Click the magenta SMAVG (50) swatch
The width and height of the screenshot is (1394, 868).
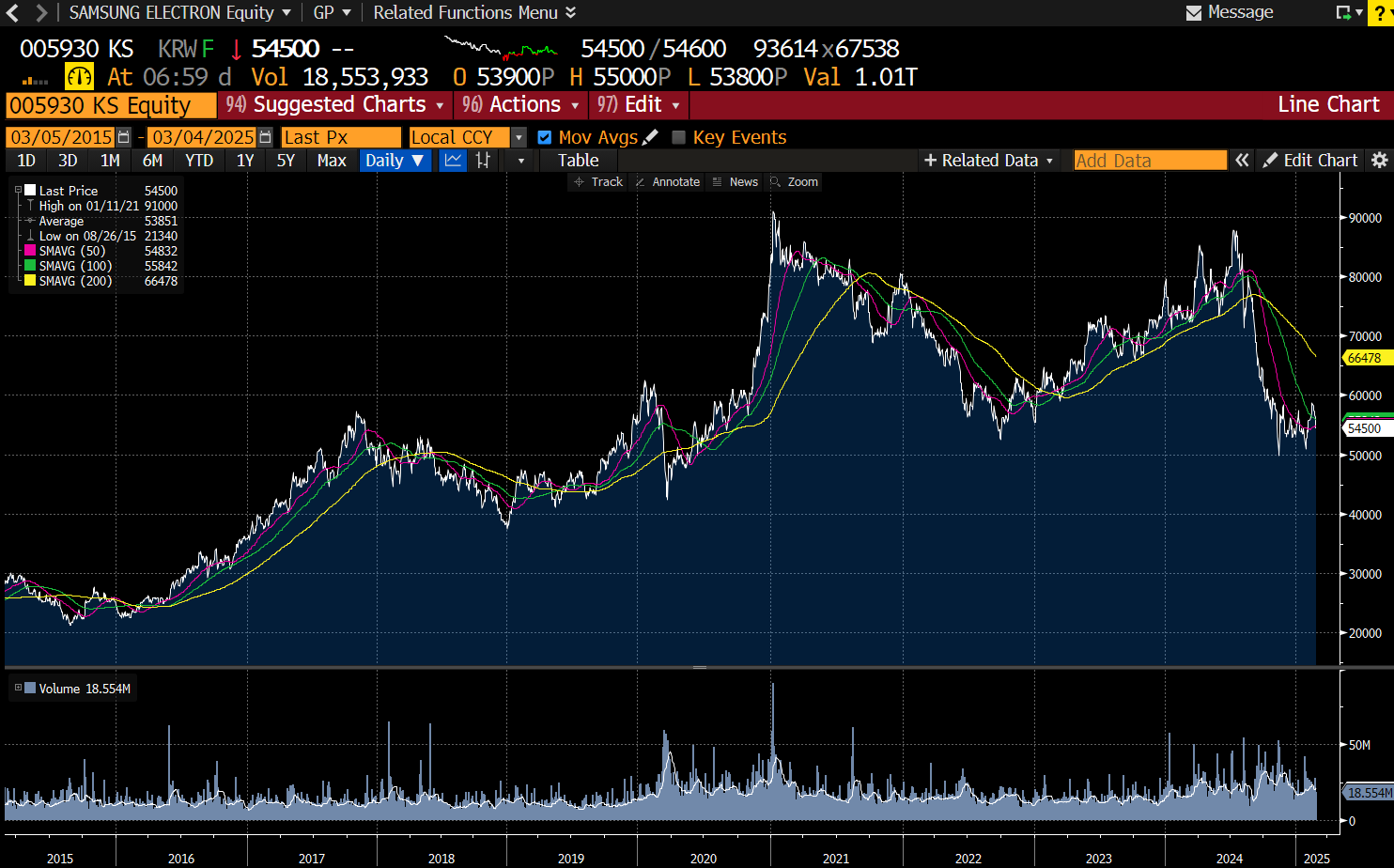pos(30,251)
